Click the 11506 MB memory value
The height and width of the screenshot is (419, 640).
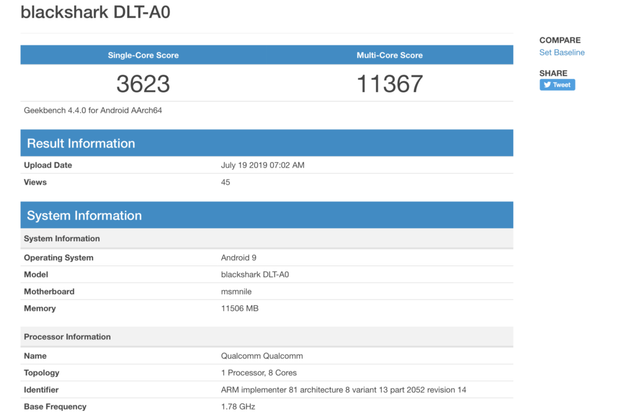click(239, 308)
